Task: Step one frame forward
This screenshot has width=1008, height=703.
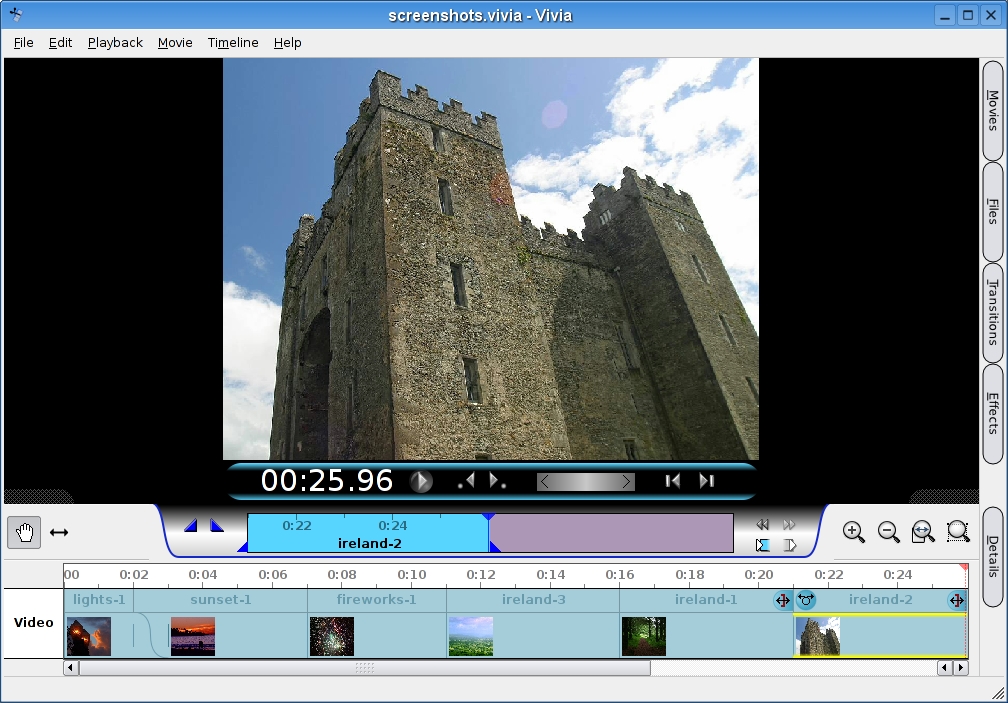Action: pos(497,481)
